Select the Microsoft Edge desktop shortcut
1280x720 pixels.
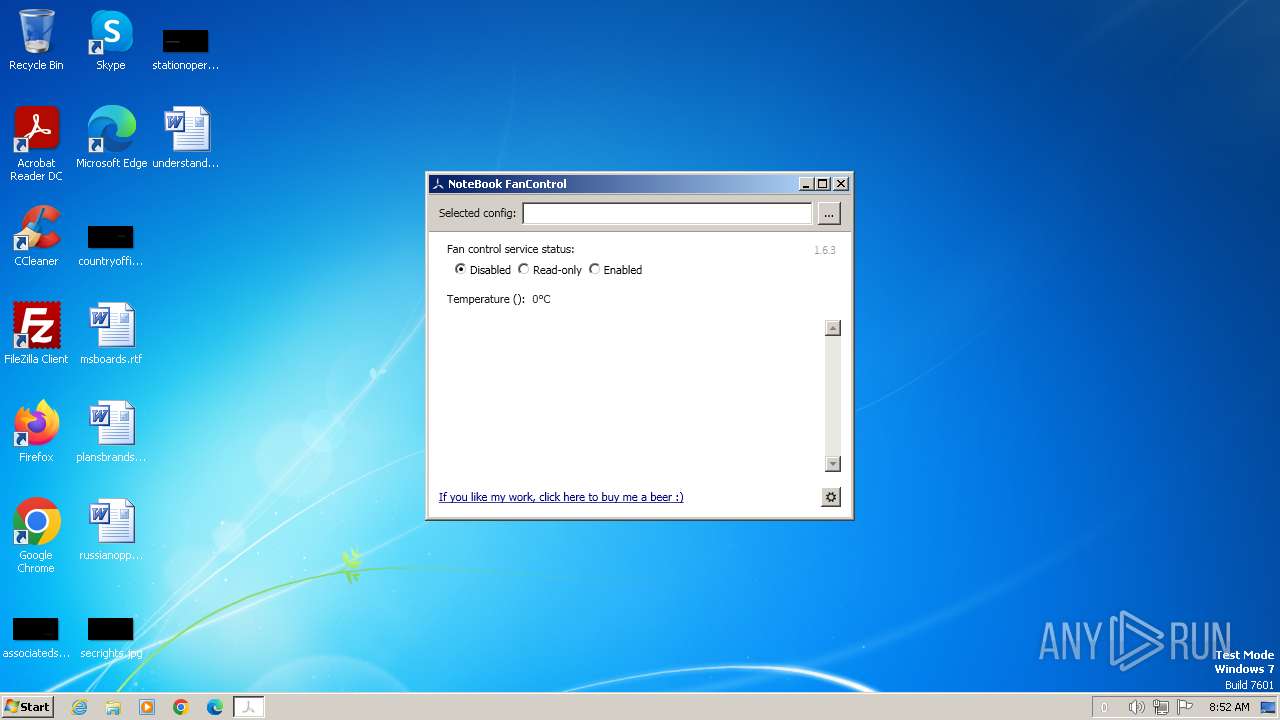(111, 138)
